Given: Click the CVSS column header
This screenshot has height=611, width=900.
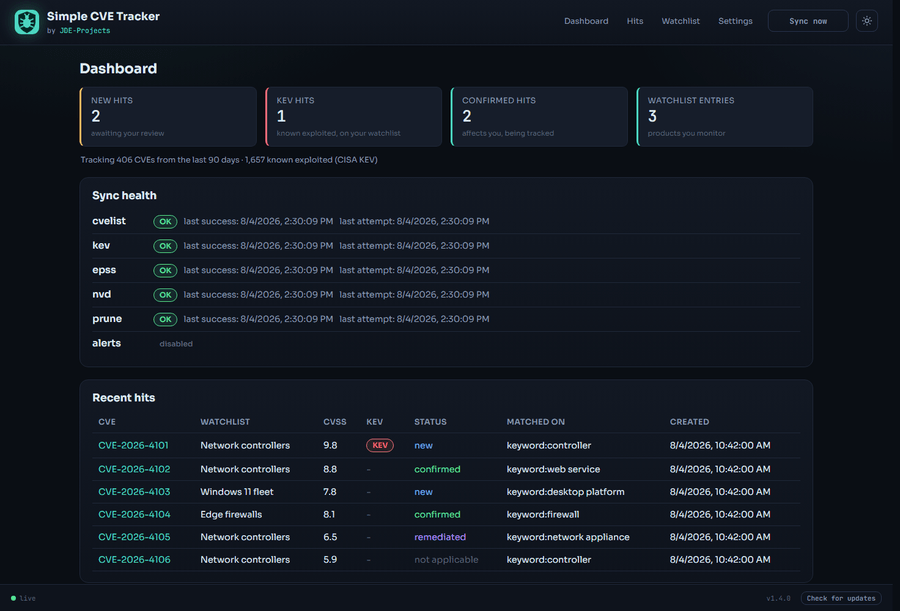Looking at the screenshot, I should [335, 421].
